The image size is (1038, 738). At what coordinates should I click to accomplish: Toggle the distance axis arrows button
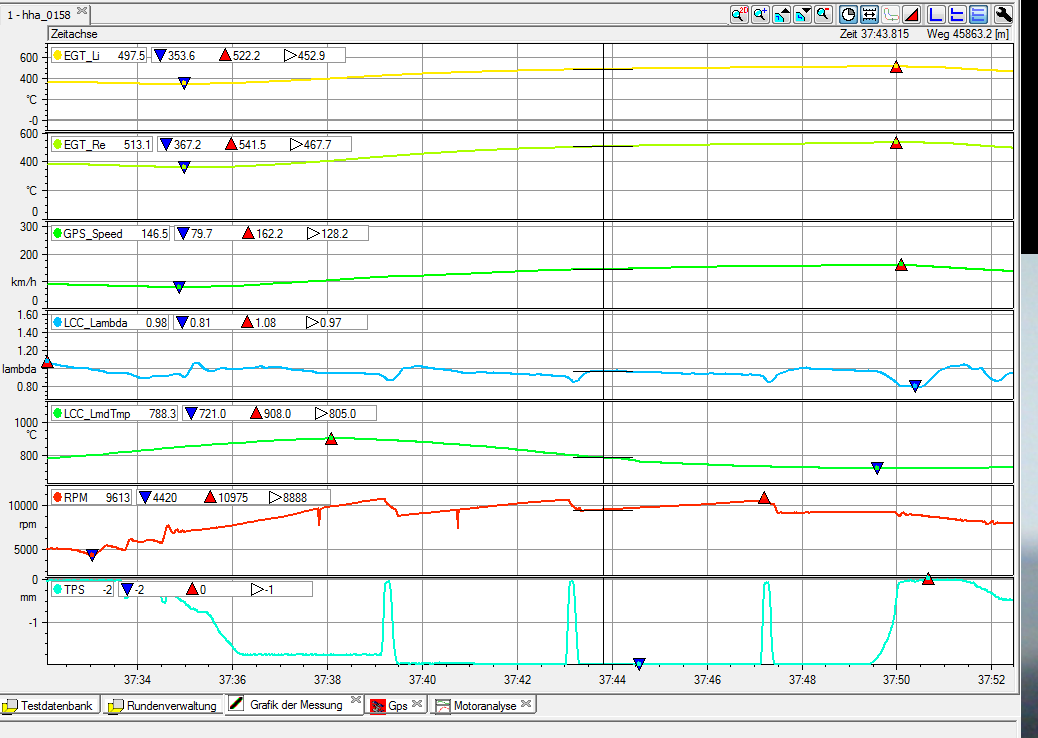[869, 14]
